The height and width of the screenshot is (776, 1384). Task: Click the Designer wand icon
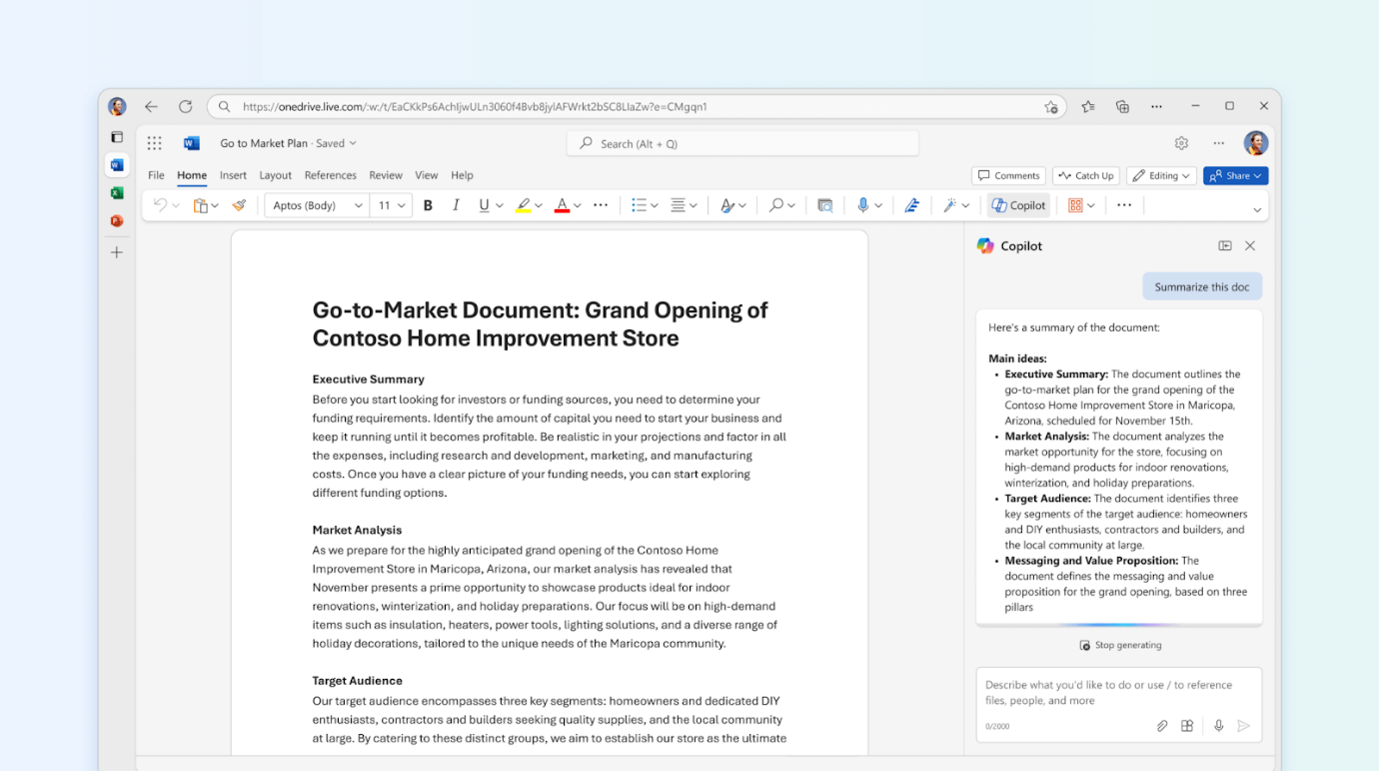click(951, 206)
